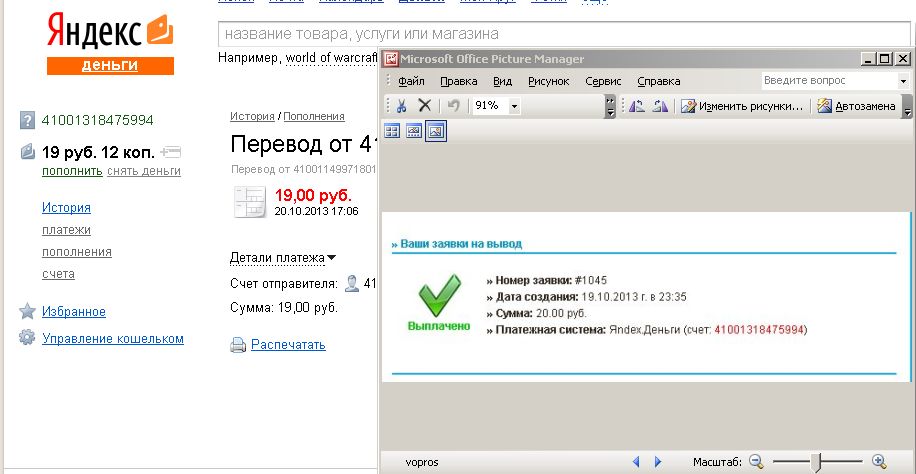The image size is (916, 474).
Task: Click the star icon beside Избранное
Action: [x=27, y=311]
